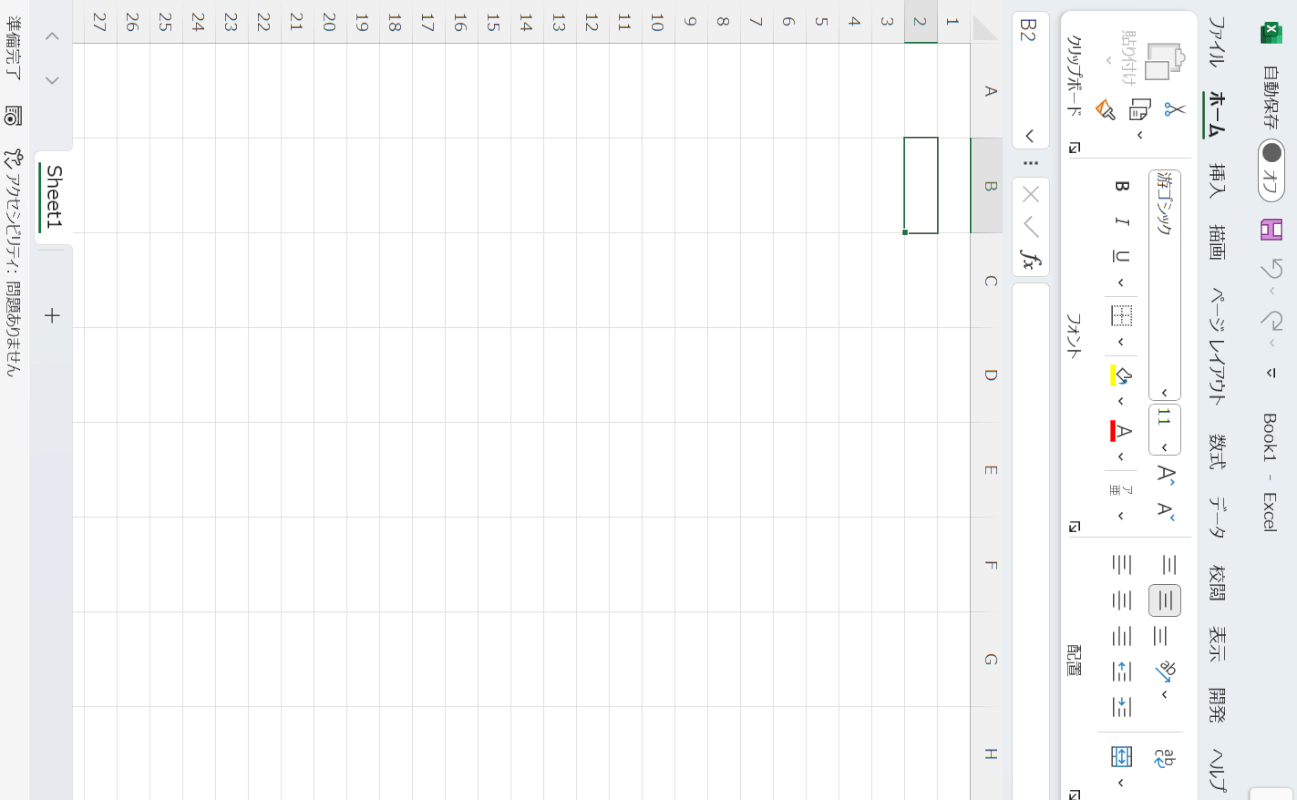Screen dimensions: 1297x800
Task: Redo the last undone action
Action: click(1271, 321)
